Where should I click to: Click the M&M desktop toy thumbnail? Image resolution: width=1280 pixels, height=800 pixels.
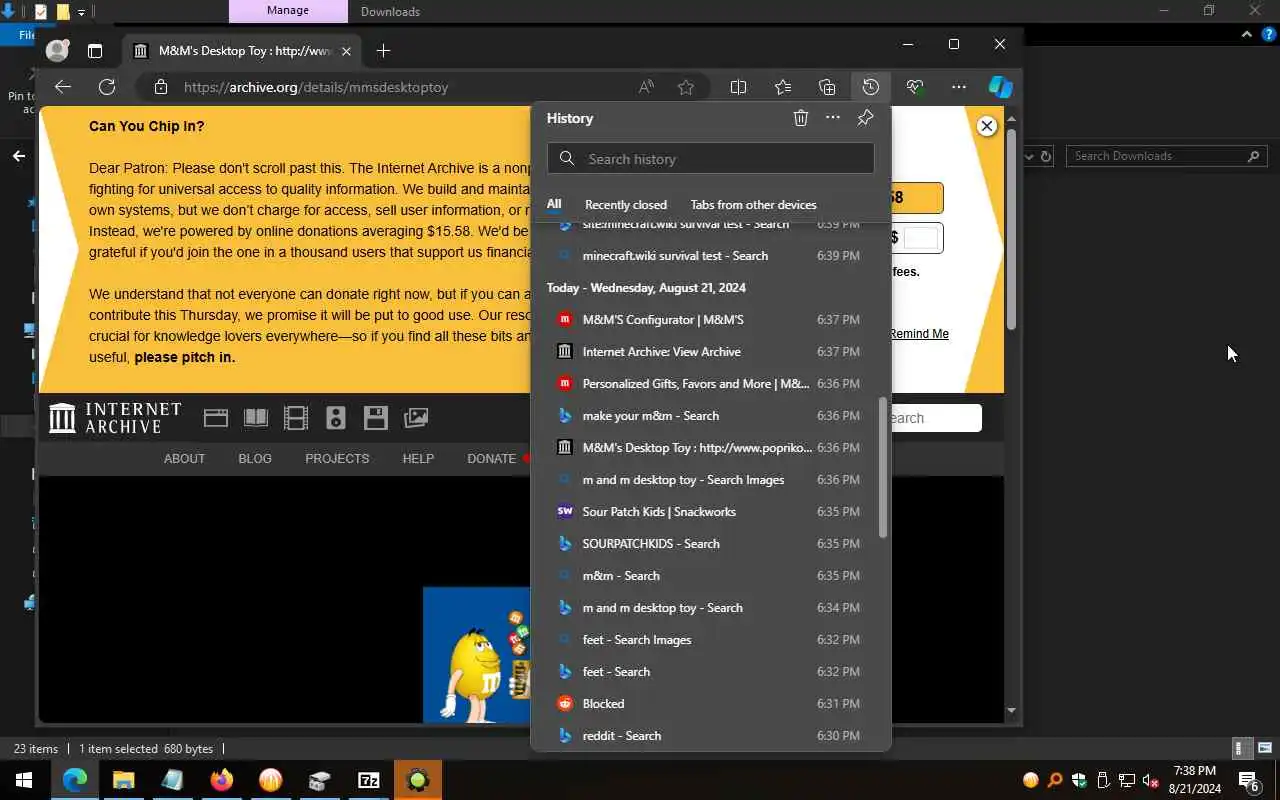coord(476,654)
